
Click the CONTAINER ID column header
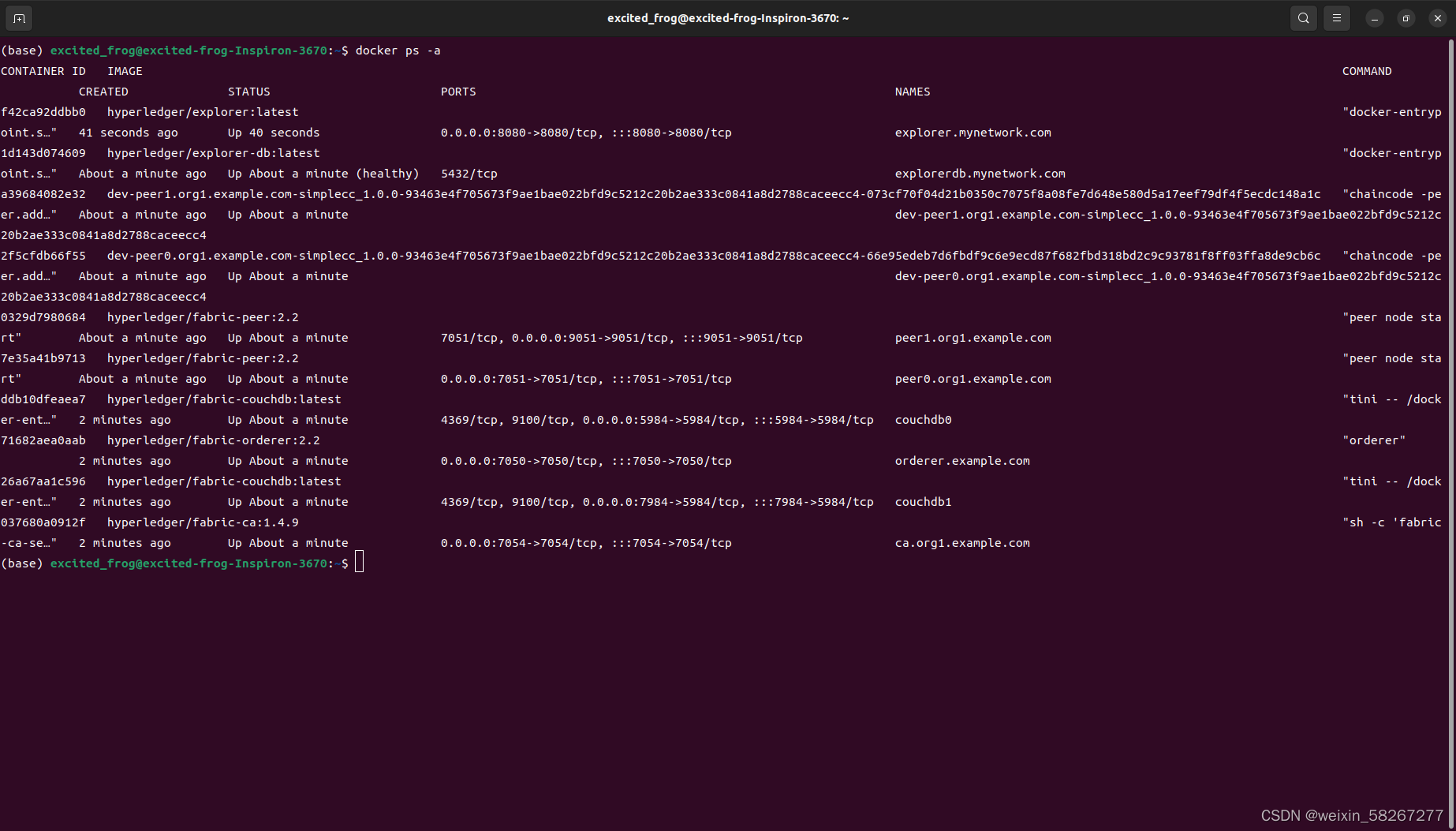coord(43,71)
